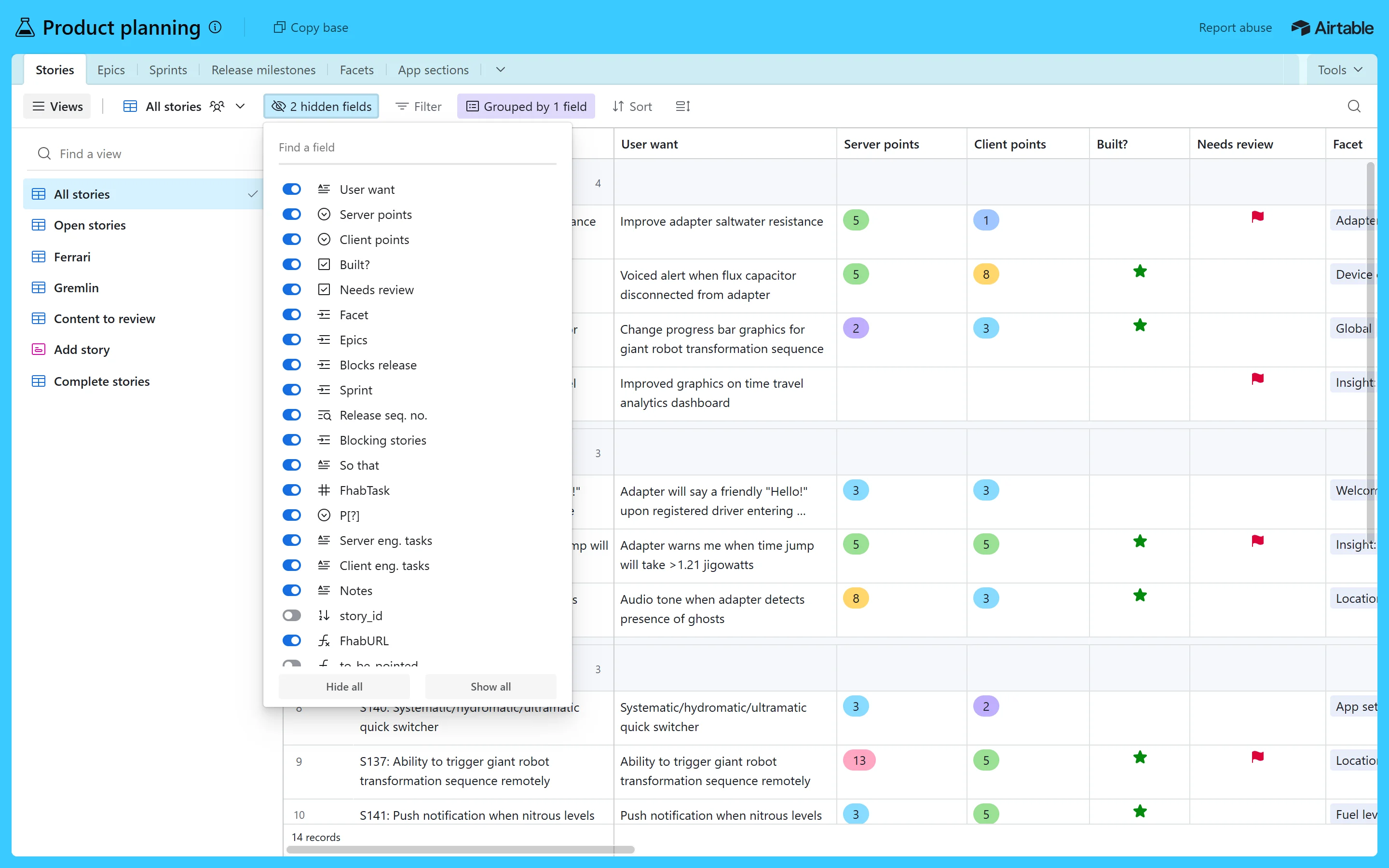1389x868 pixels.
Task: Toggle the User want field off
Action: click(292, 189)
